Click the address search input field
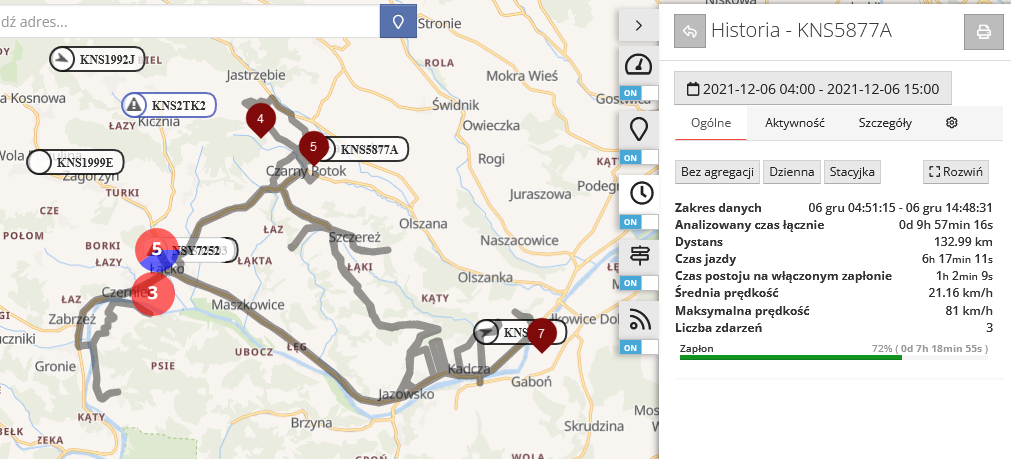The image size is (1011, 459). [x=190, y=21]
